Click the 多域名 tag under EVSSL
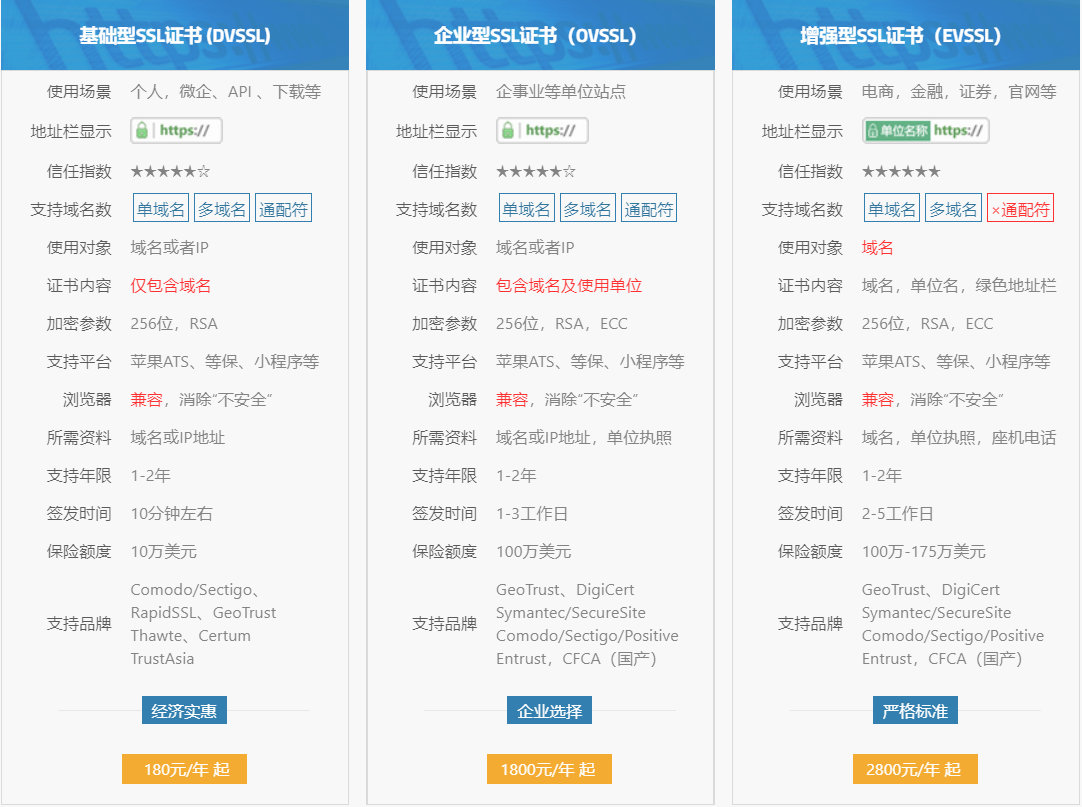The width and height of the screenshot is (1082, 807). tap(952, 207)
